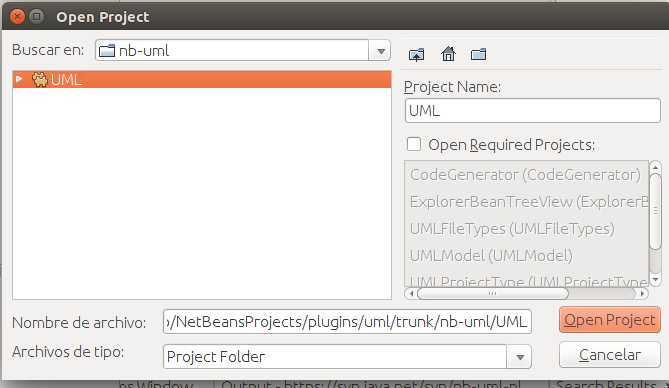Enable the Open Required Projects checkbox
Screen dimensions: 669x388
click(x=413, y=144)
